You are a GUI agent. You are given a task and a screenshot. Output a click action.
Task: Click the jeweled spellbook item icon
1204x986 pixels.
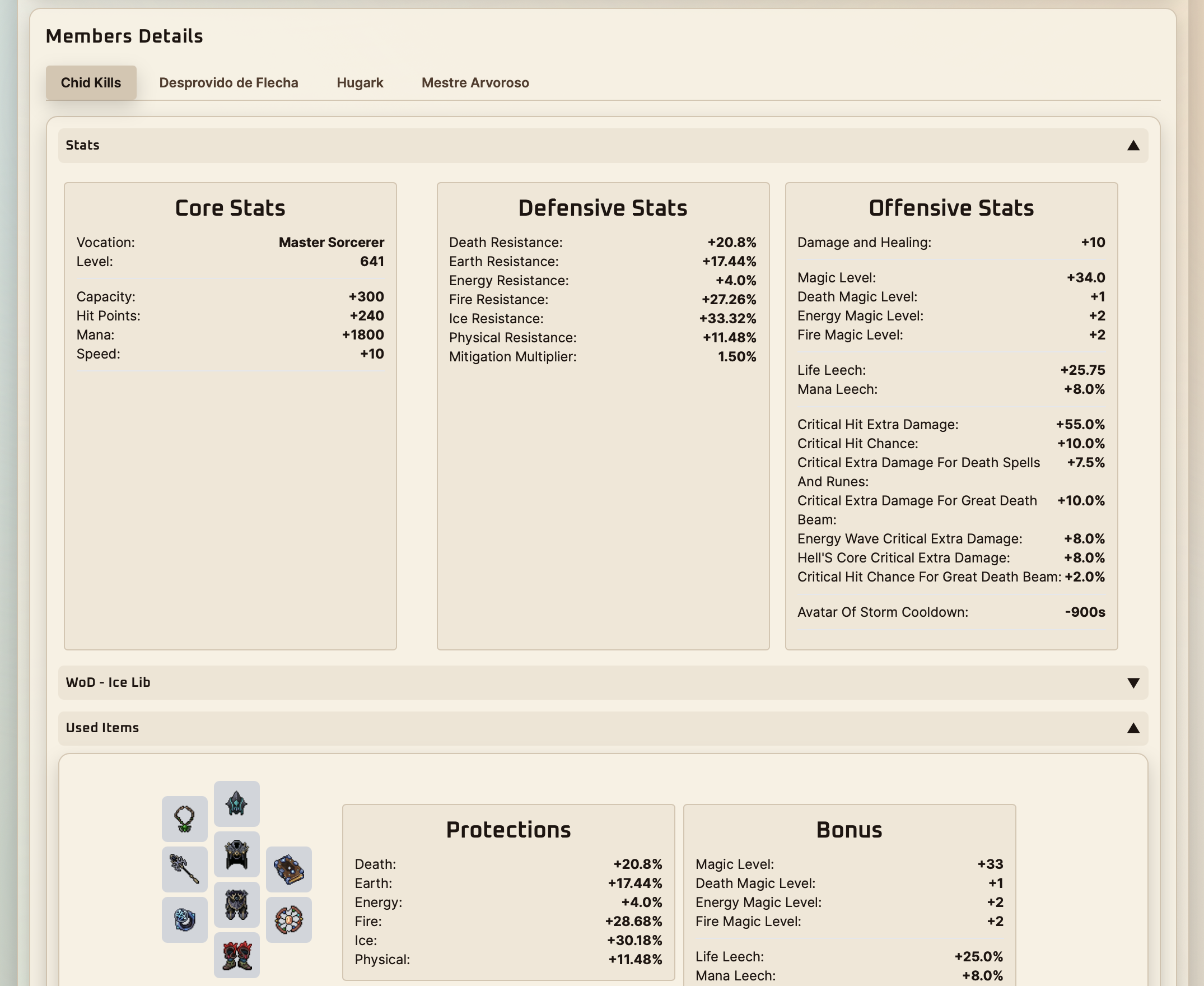click(288, 869)
